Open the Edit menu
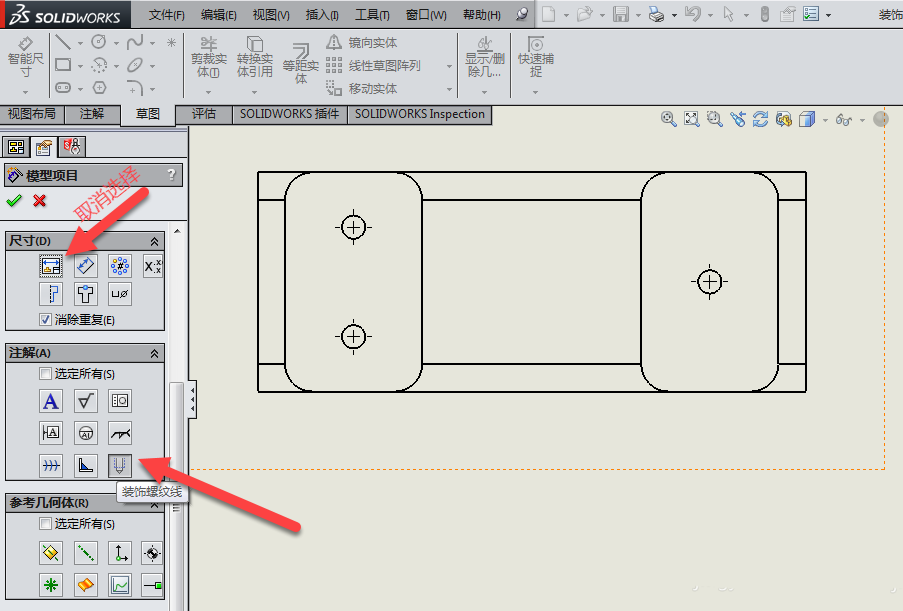The height and width of the screenshot is (611, 903). [218, 15]
